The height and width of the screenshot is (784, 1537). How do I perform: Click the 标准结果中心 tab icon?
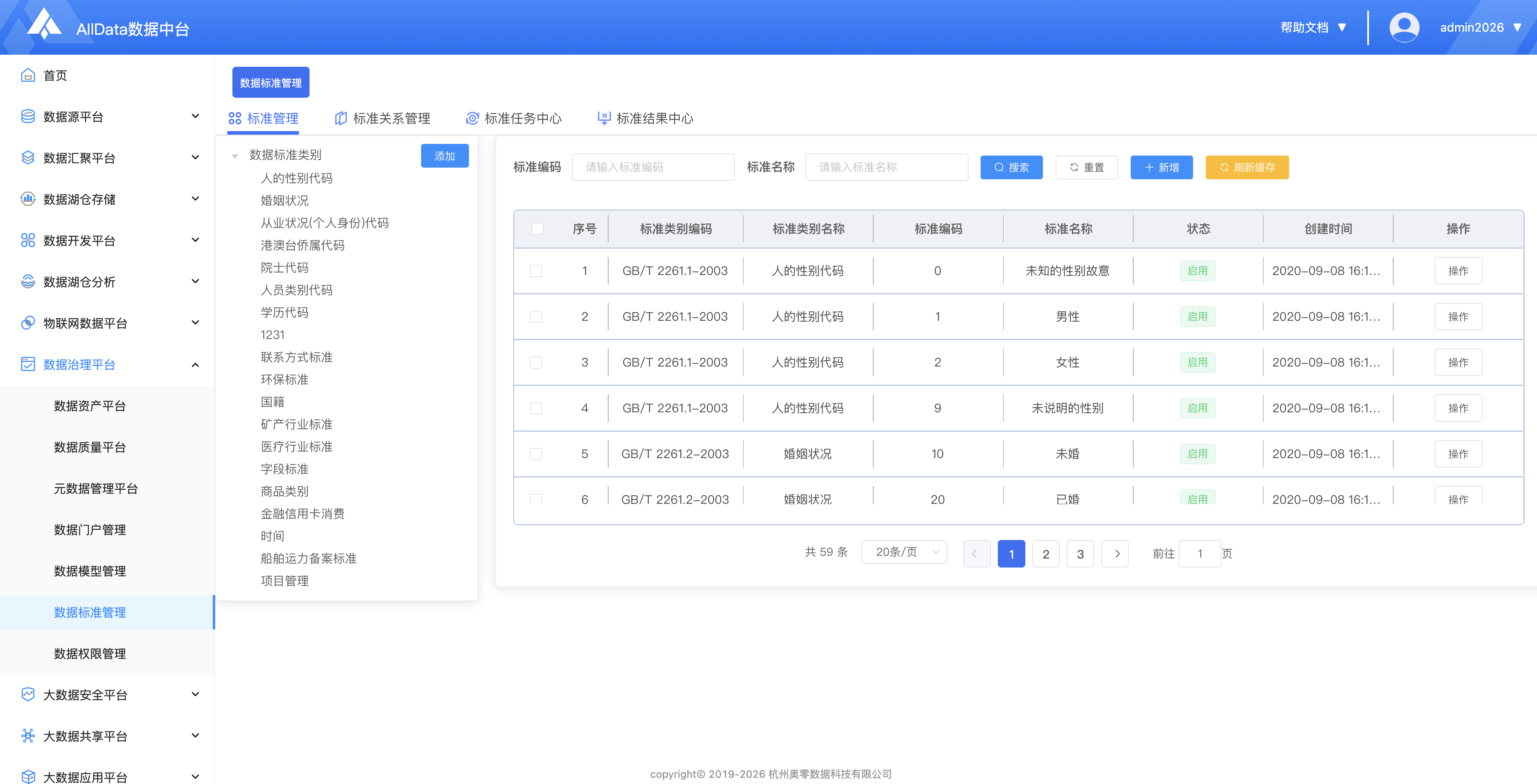point(604,118)
